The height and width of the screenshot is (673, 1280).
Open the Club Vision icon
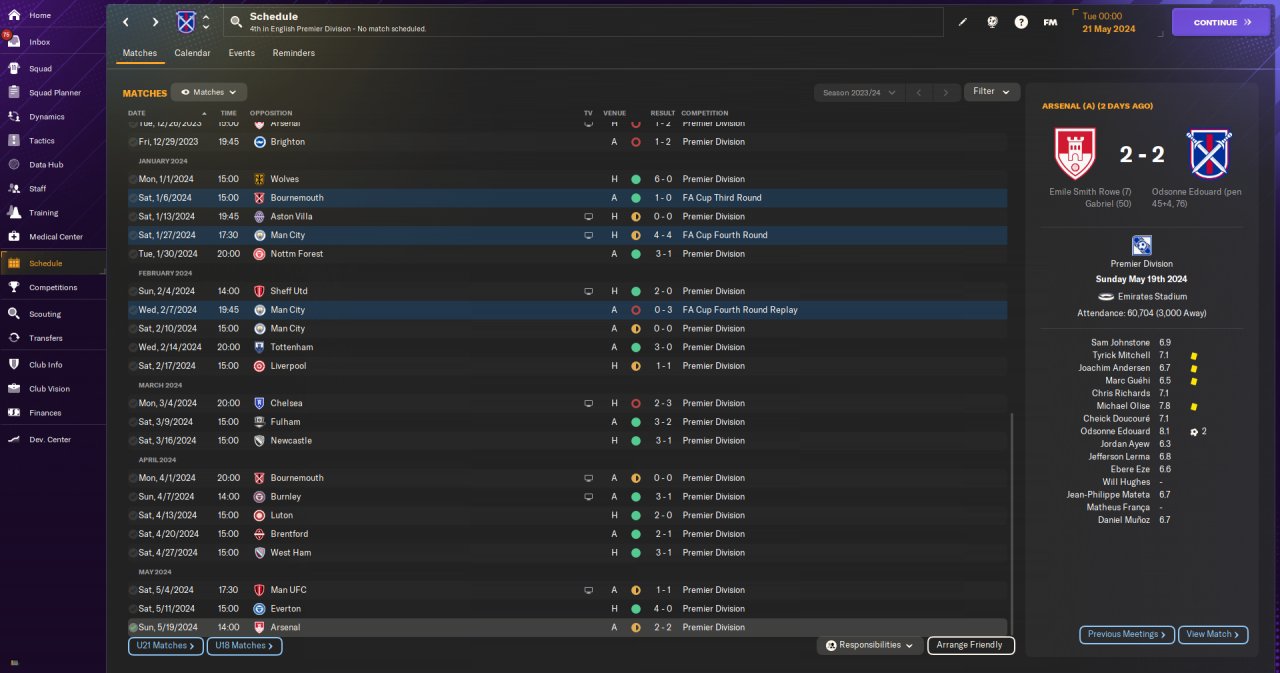point(14,389)
